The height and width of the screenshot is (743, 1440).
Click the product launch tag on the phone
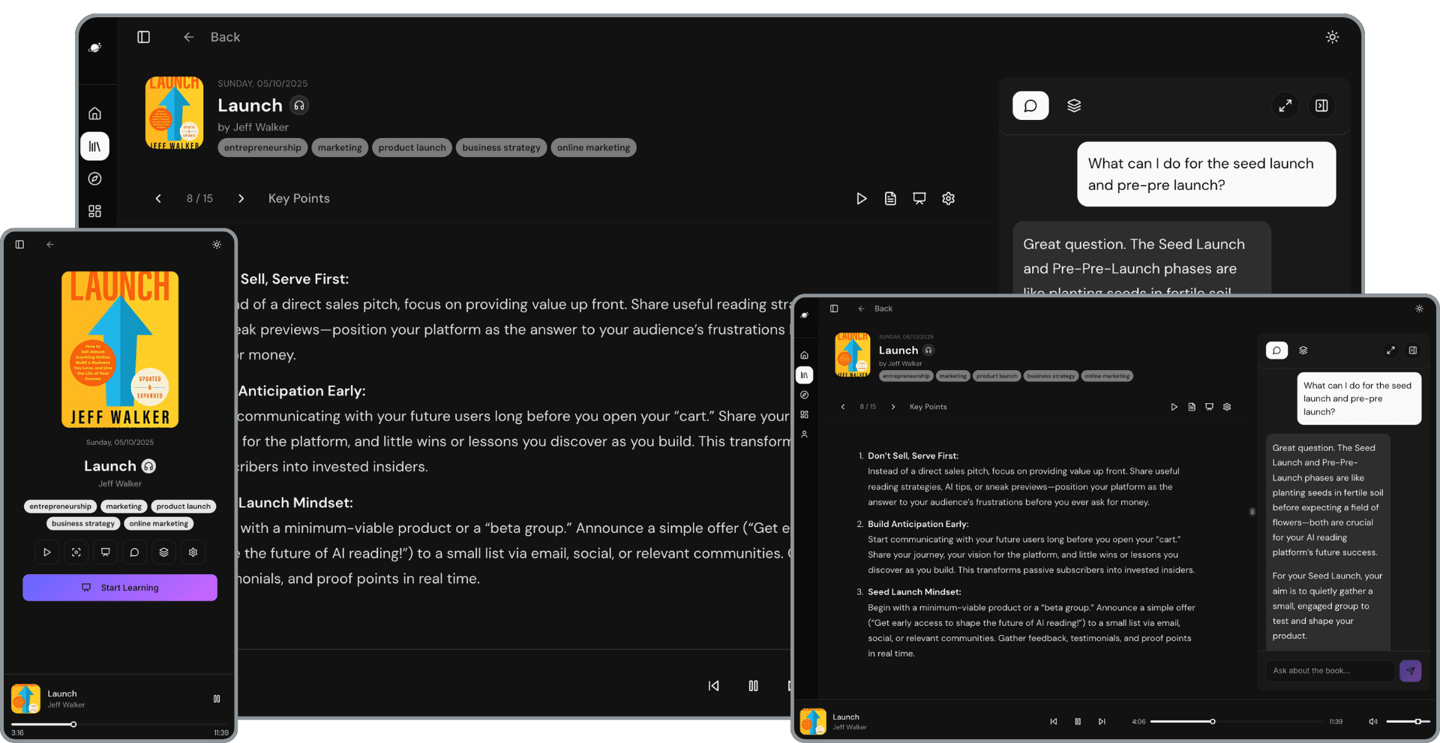coord(184,506)
